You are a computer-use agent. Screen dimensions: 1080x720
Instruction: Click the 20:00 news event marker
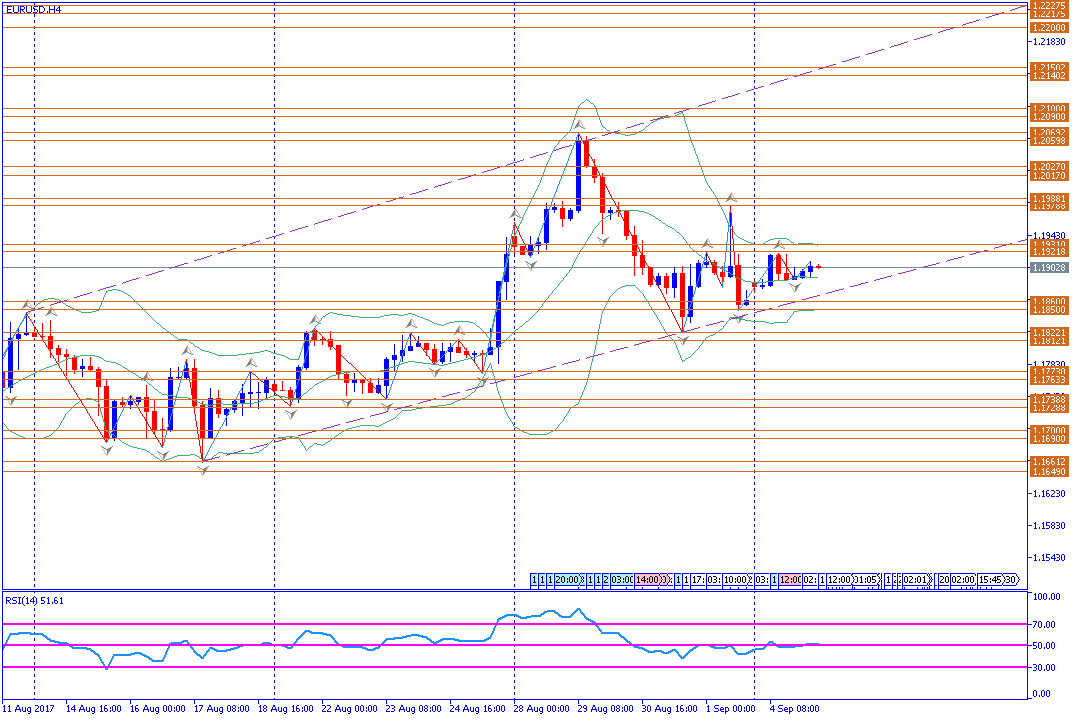pos(568,579)
